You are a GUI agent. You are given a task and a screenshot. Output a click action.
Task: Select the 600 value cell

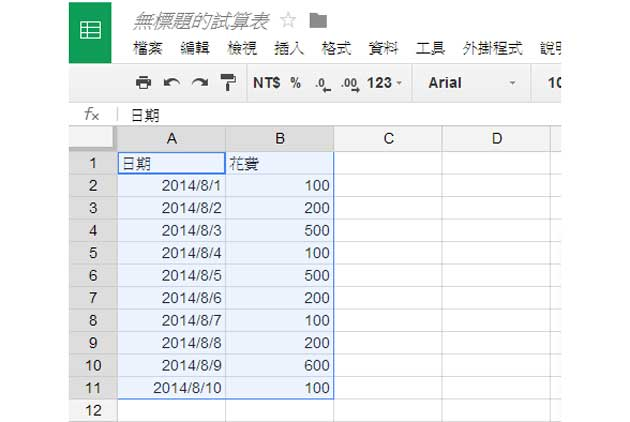tap(280, 366)
